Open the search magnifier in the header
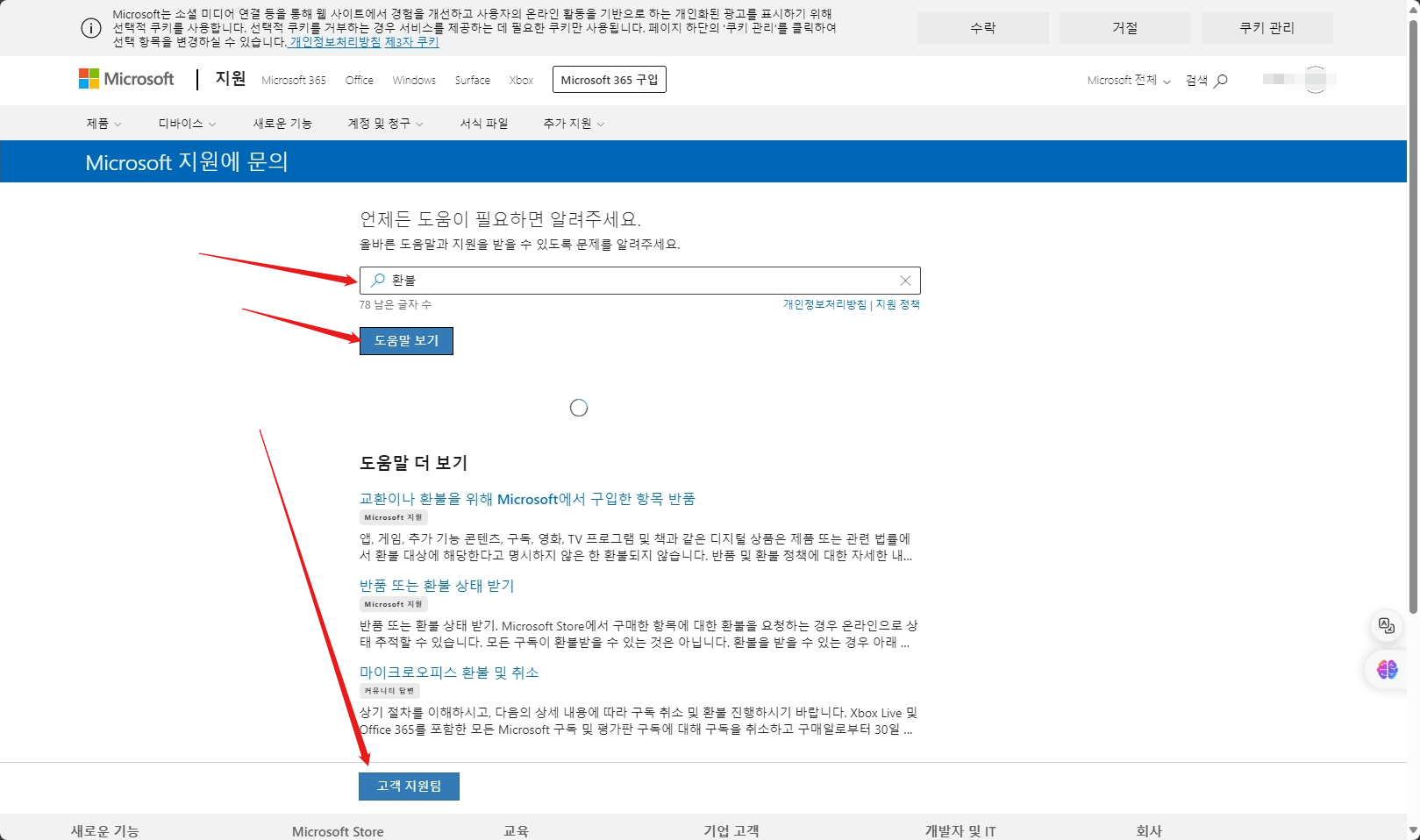This screenshot has height=840, width=1420. pyautogui.click(x=1207, y=81)
